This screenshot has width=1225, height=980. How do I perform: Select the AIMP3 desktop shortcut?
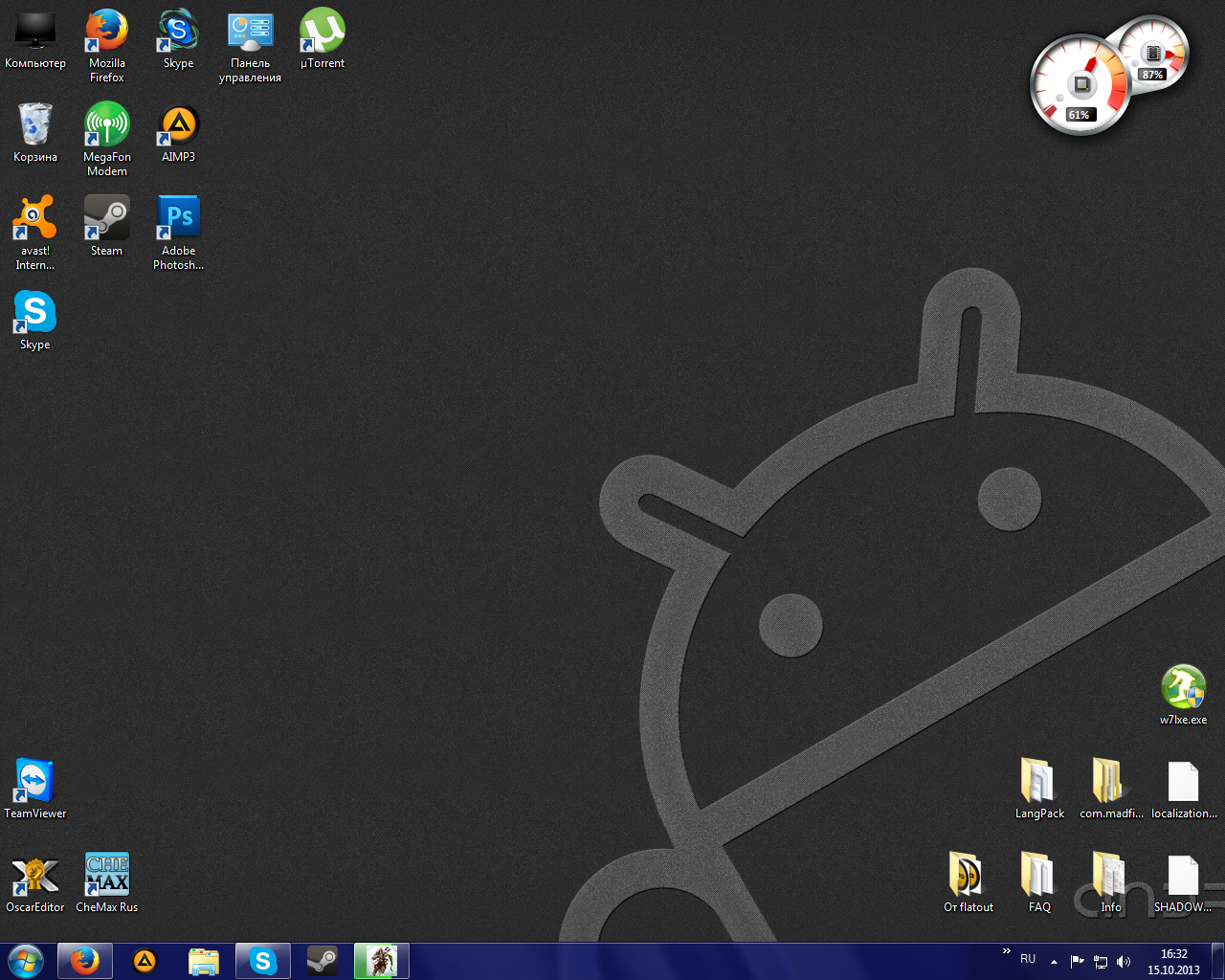pos(178,133)
